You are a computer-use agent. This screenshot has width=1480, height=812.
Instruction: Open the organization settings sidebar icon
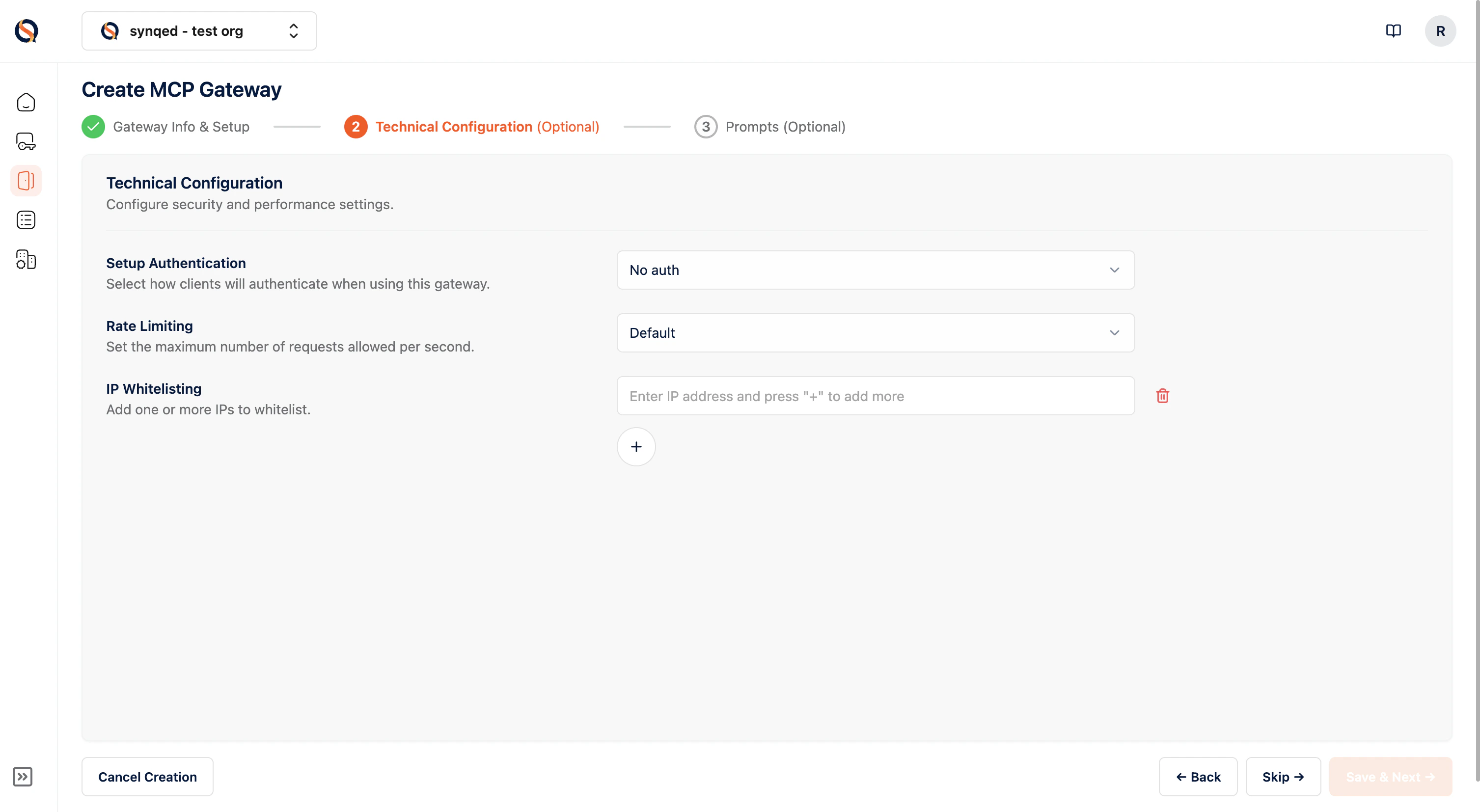pos(26,260)
